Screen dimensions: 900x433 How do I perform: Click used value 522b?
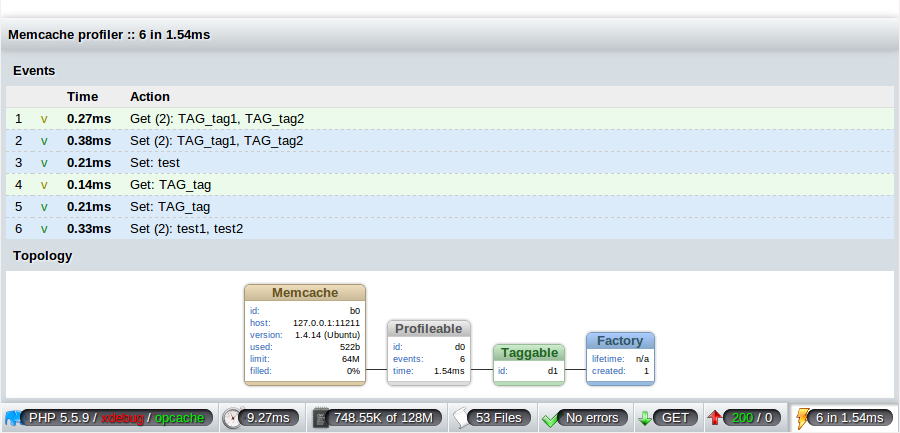pyautogui.click(x=350, y=347)
